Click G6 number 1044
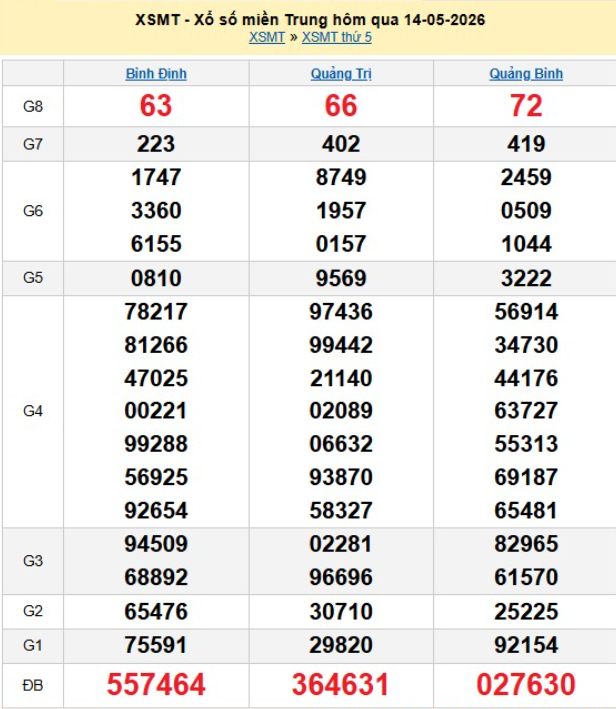This screenshot has width=616, height=709. [526, 244]
